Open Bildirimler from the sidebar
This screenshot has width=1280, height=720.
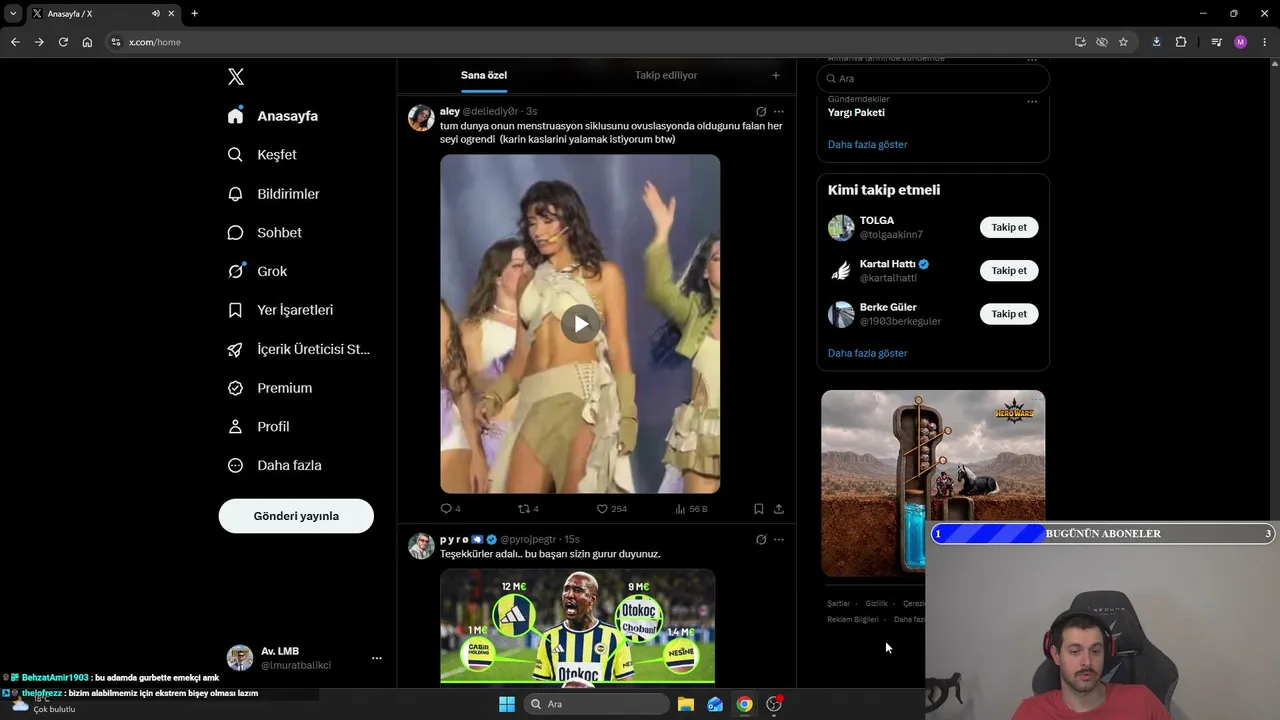(274, 194)
